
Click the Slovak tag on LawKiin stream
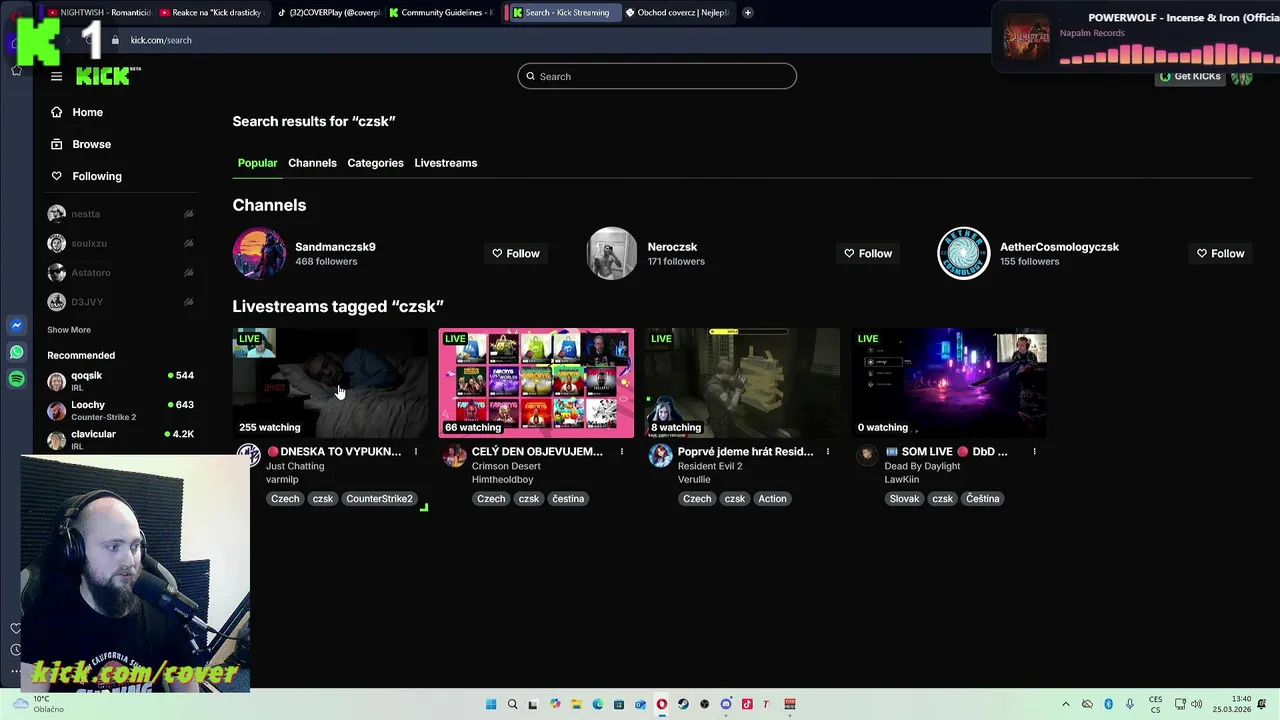pyautogui.click(x=904, y=499)
